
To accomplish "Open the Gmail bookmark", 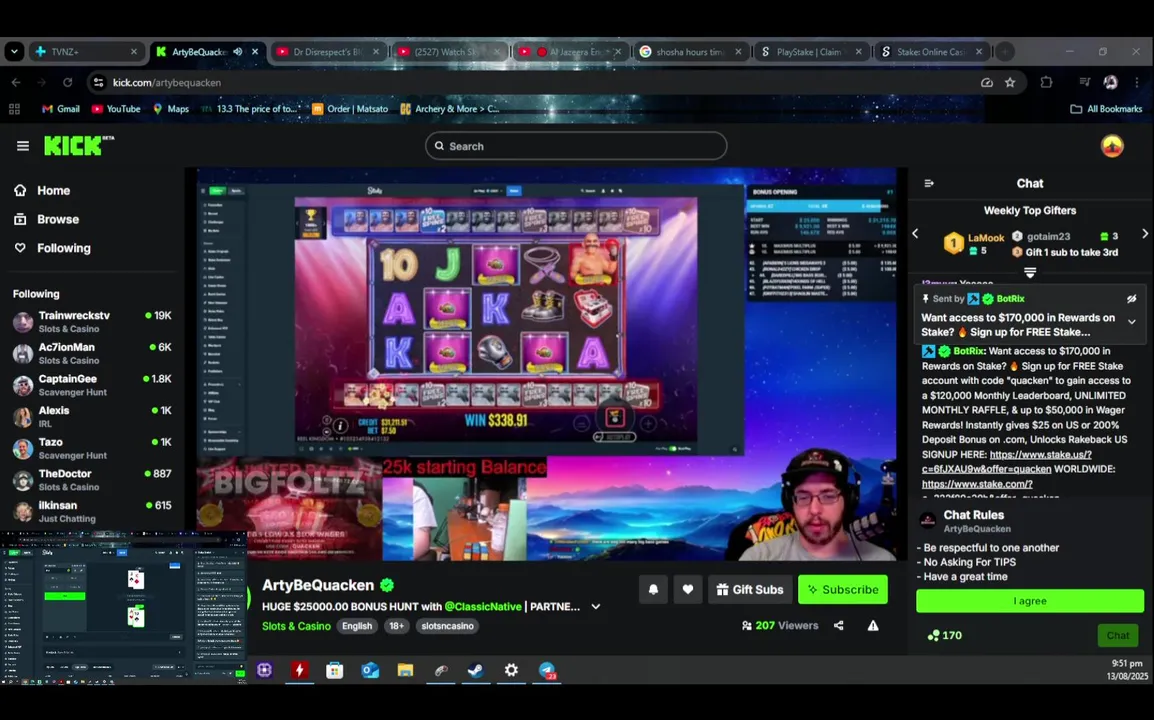I will point(60,109).
